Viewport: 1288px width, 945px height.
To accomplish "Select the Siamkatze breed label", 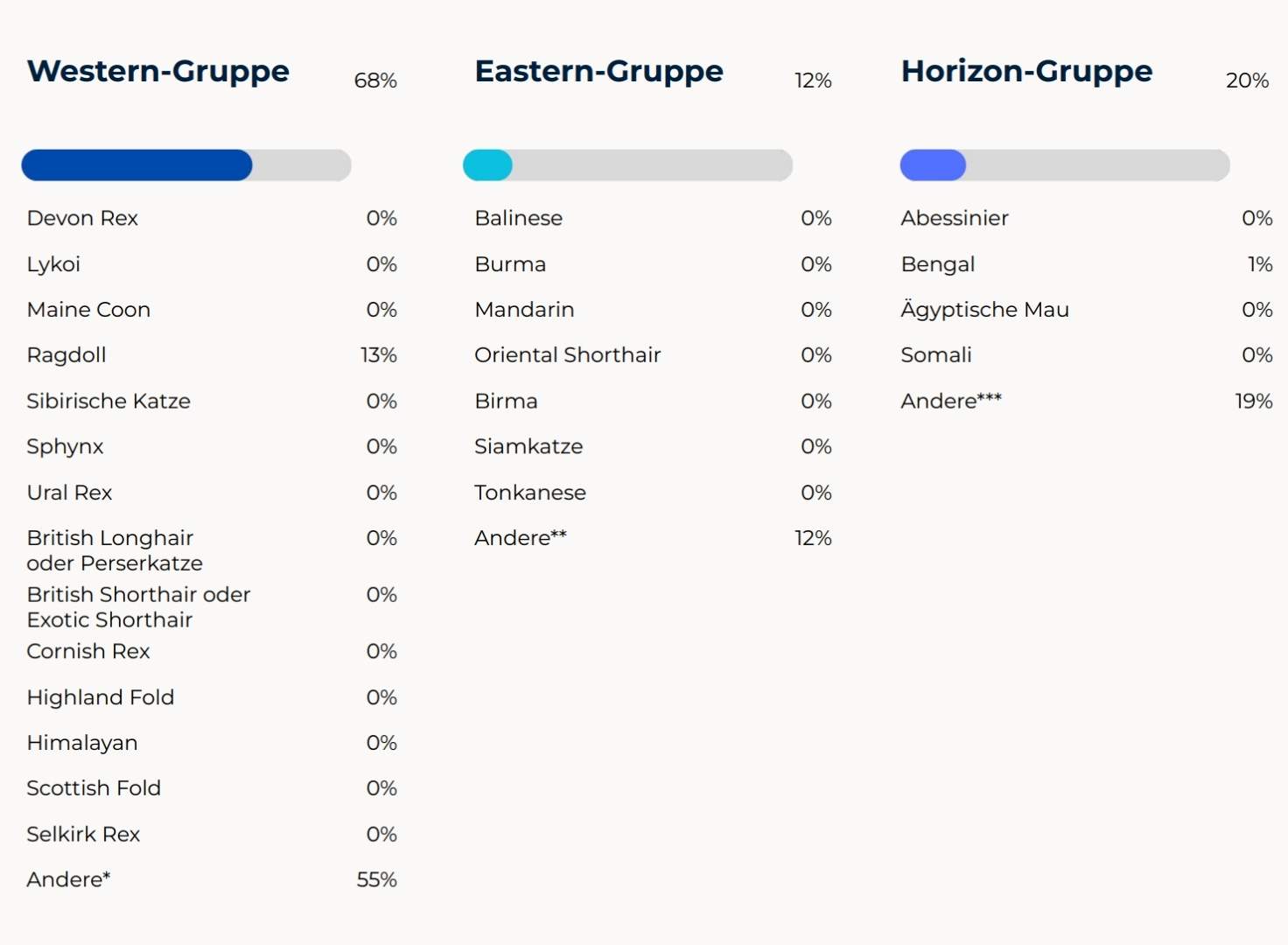I will [528, 446].
